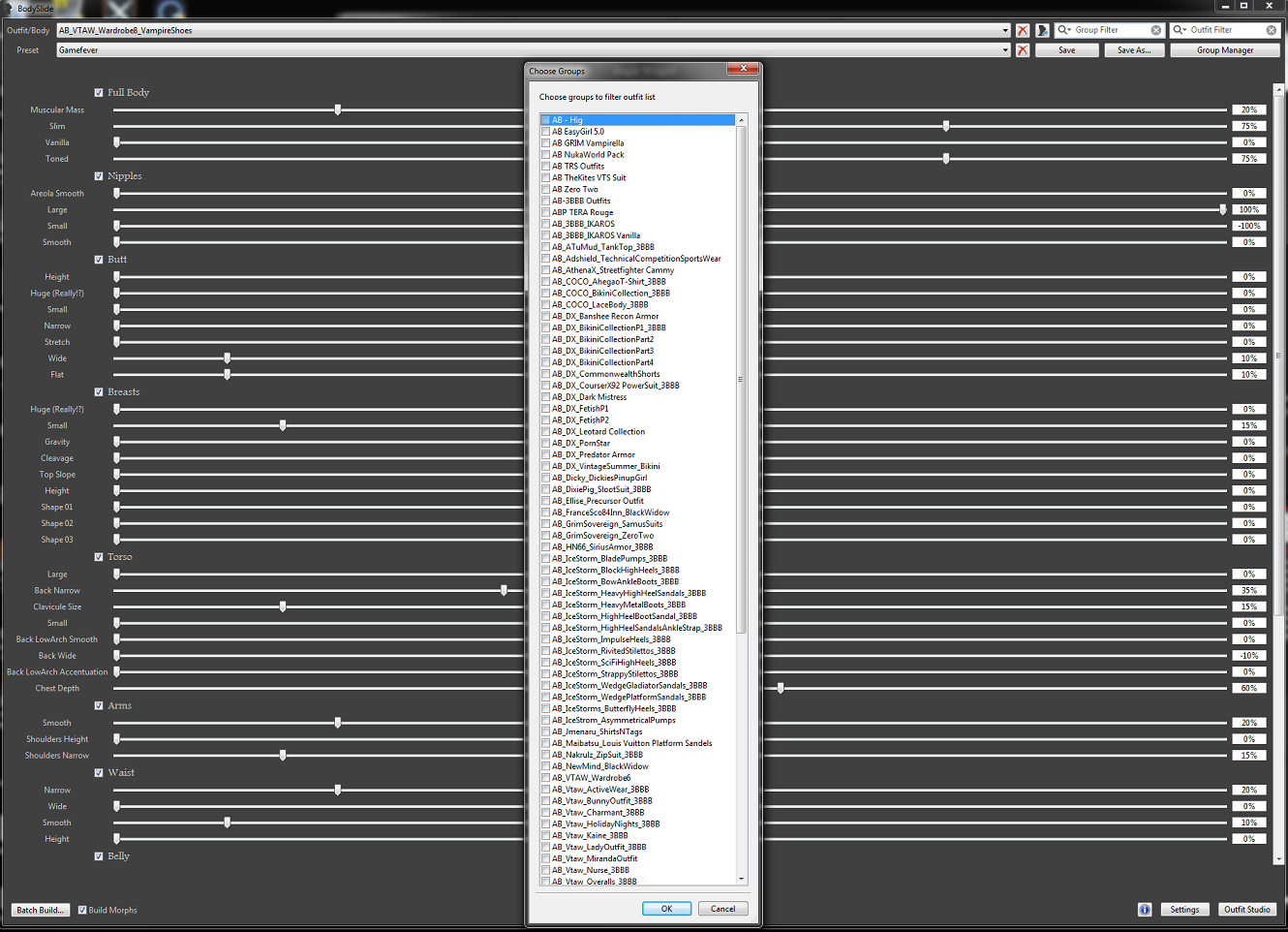
Task: Open the Settings dialog
Action: click(1184, 910)
